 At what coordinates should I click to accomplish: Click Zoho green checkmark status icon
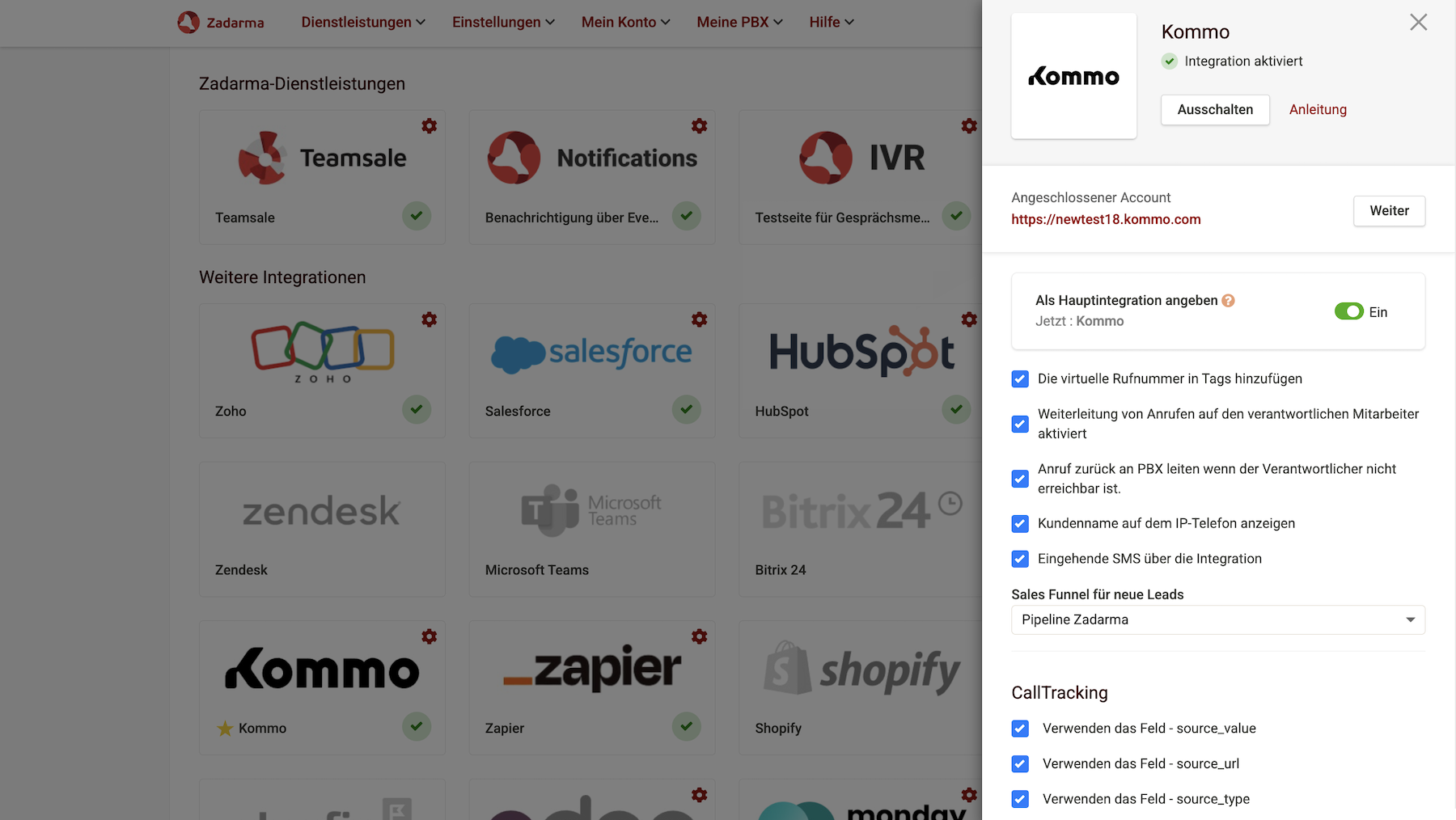coord(417,409)
